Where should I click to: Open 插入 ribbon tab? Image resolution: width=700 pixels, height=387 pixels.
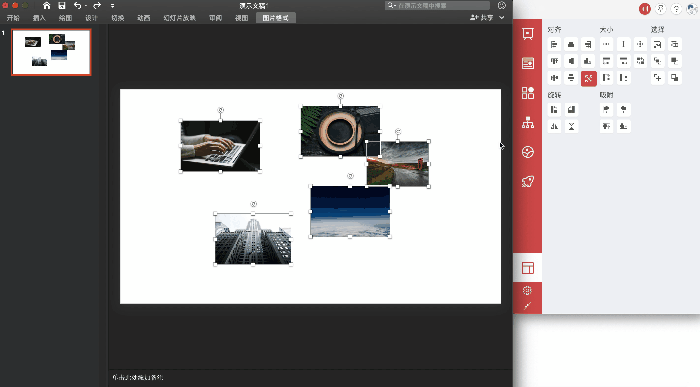coord(39,18)
